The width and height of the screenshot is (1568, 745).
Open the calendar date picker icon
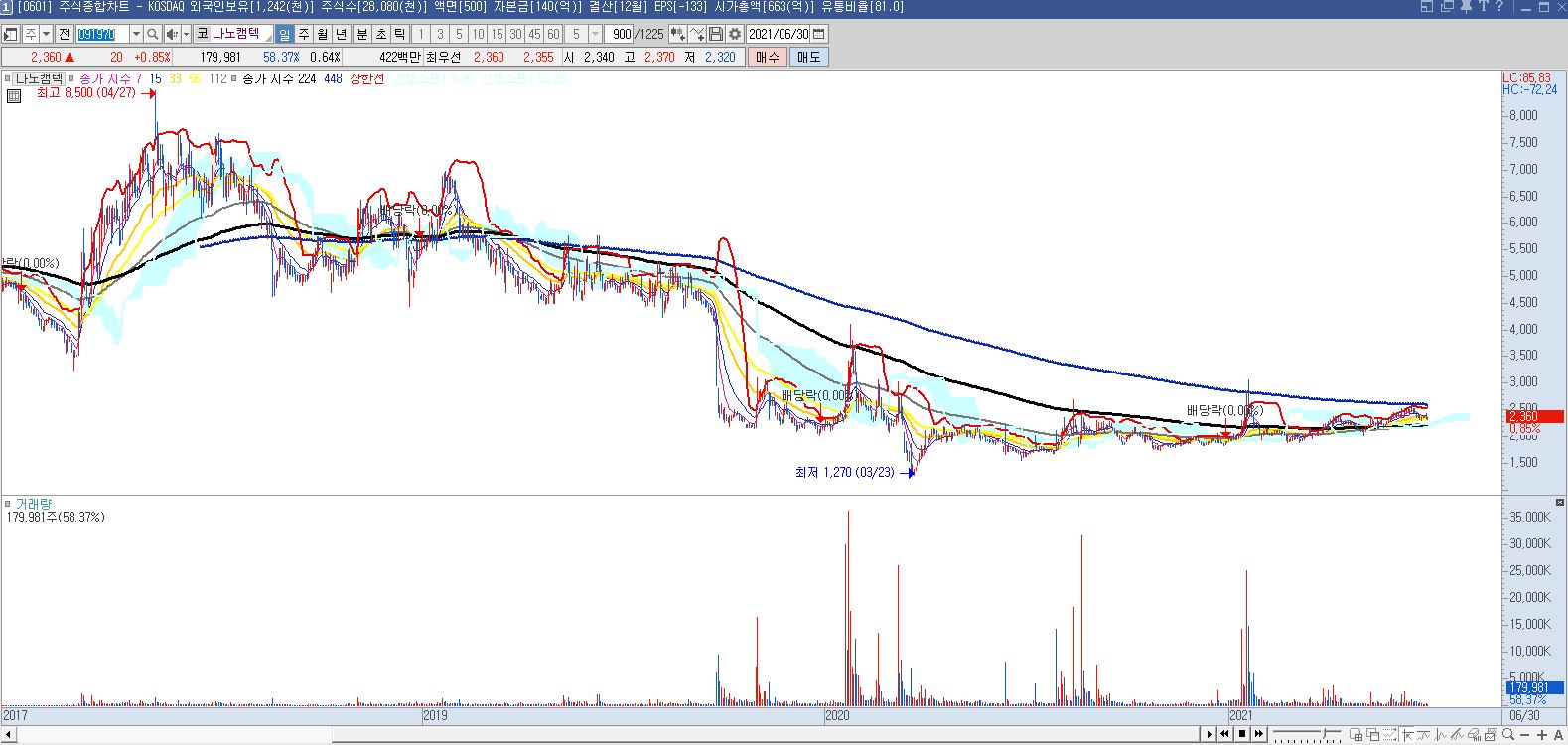pos(819,34)
